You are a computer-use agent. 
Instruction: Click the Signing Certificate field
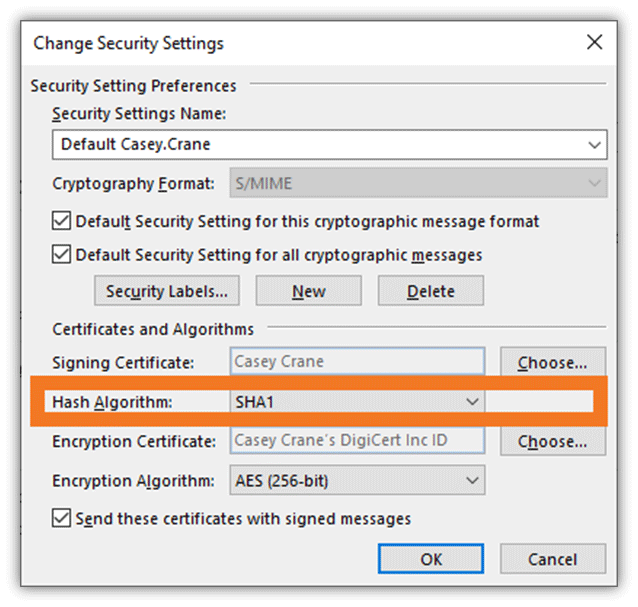(357, 362)
